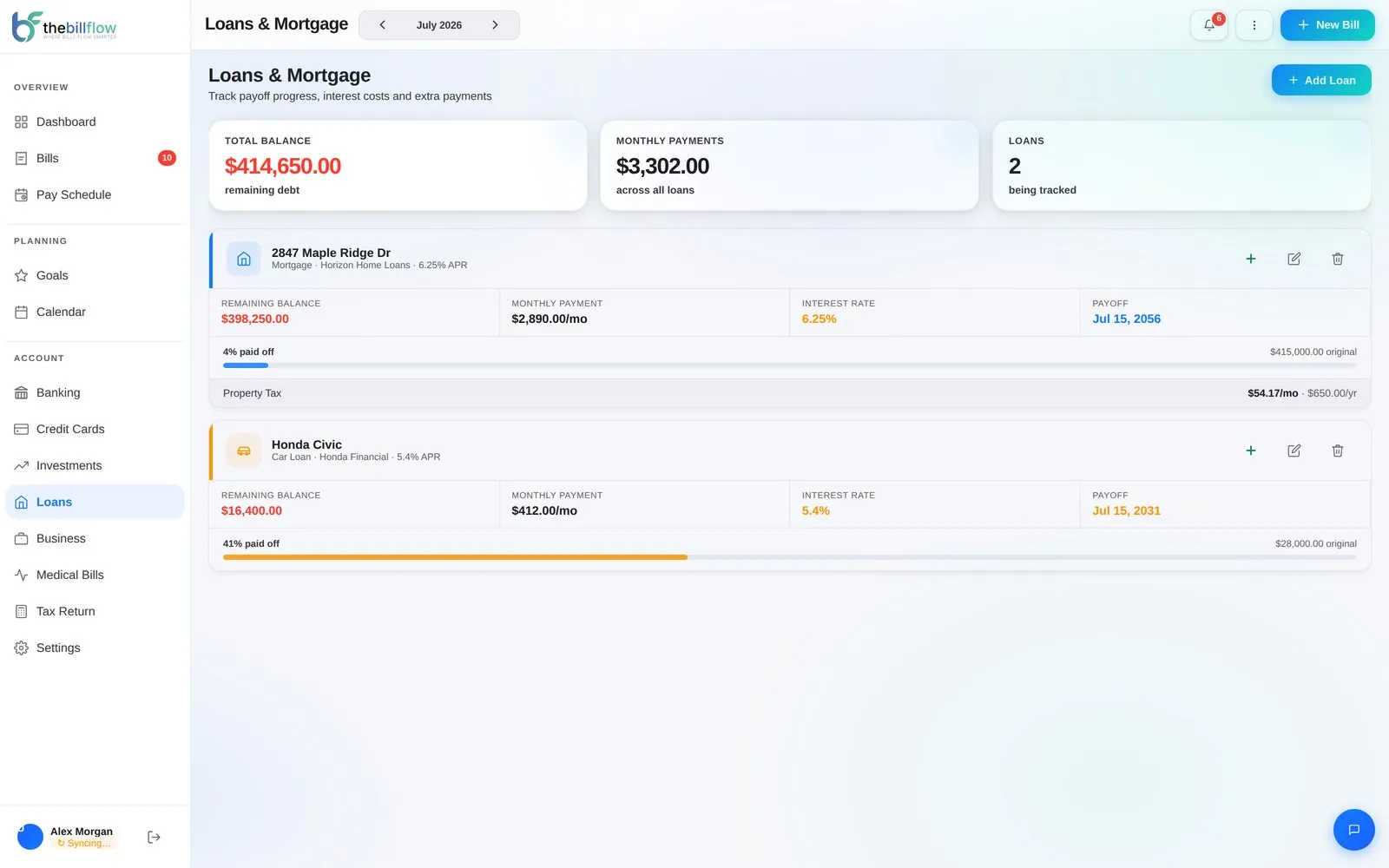The width and height of the screenshot is (1389, 868).
Task: Click the $2,890.00/mo monthly payment
Action: point(550,319)
